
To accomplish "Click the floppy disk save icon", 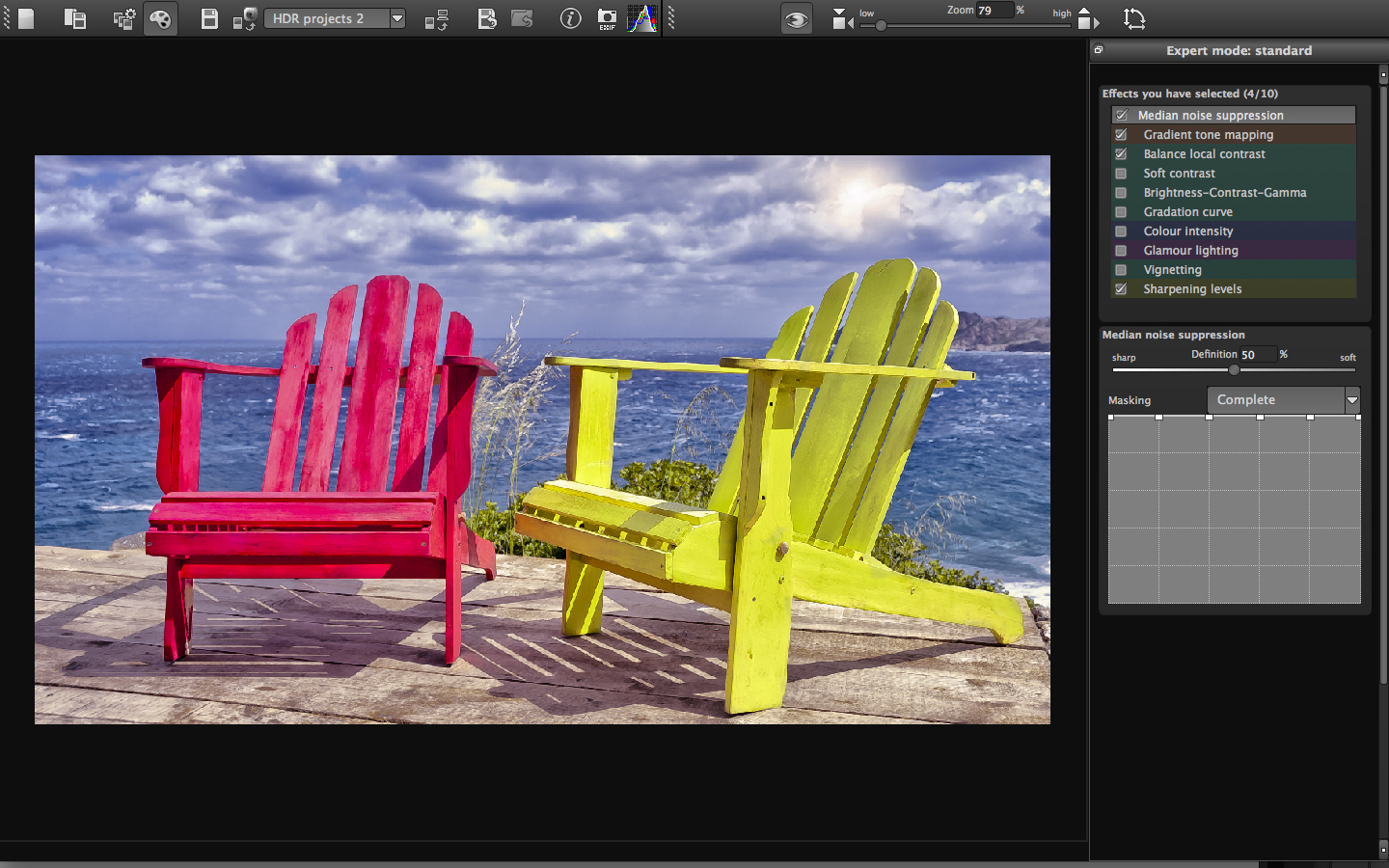I will click(x=209, y=18).
